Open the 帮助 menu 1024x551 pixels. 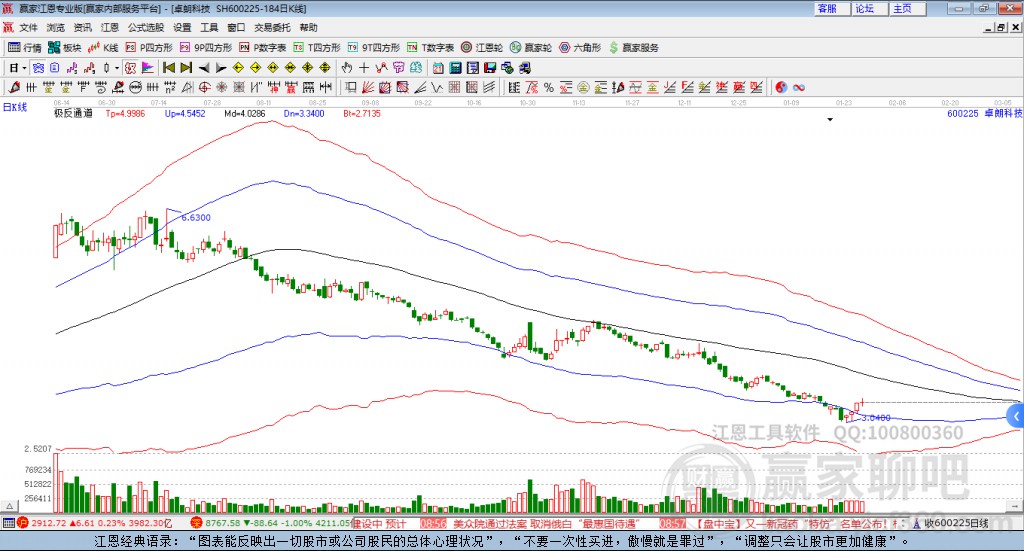pos(308,27)
